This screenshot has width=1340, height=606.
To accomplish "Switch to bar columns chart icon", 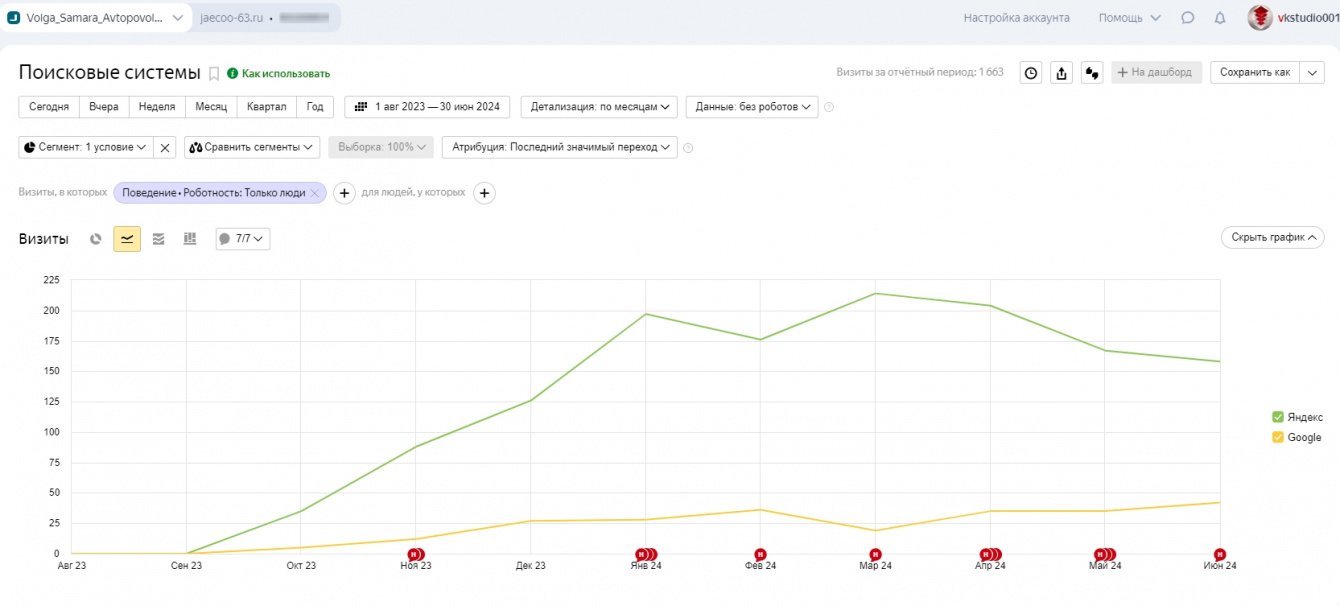I will 190,239.
